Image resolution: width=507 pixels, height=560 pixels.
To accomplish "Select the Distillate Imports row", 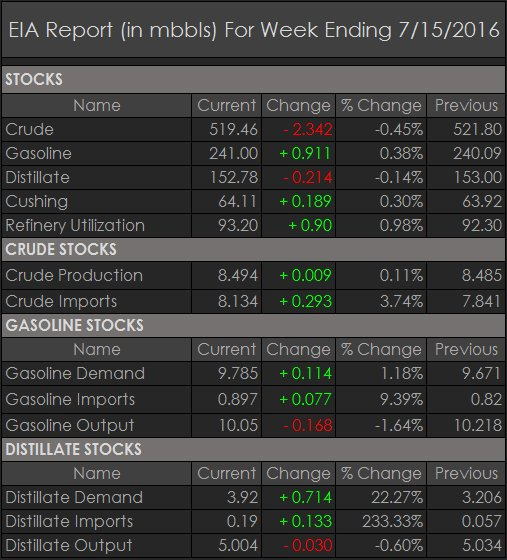I will (x=254, y=521).
